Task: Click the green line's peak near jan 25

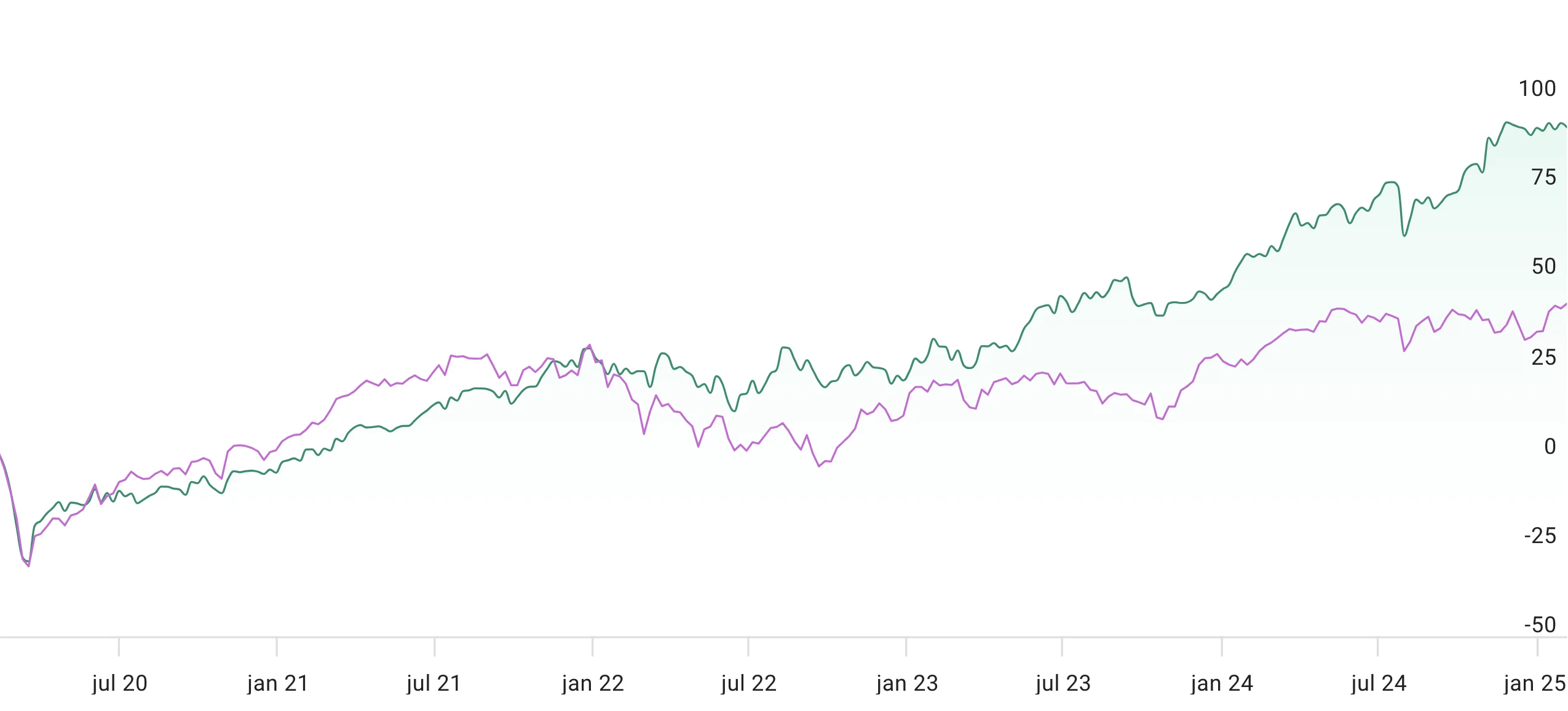Action: click(1507, 123)
